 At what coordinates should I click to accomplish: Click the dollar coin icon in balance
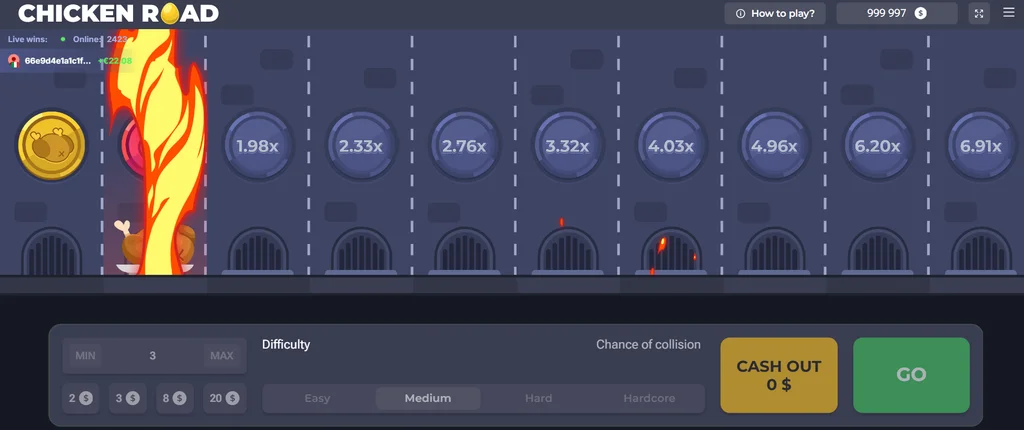[920, 13]
